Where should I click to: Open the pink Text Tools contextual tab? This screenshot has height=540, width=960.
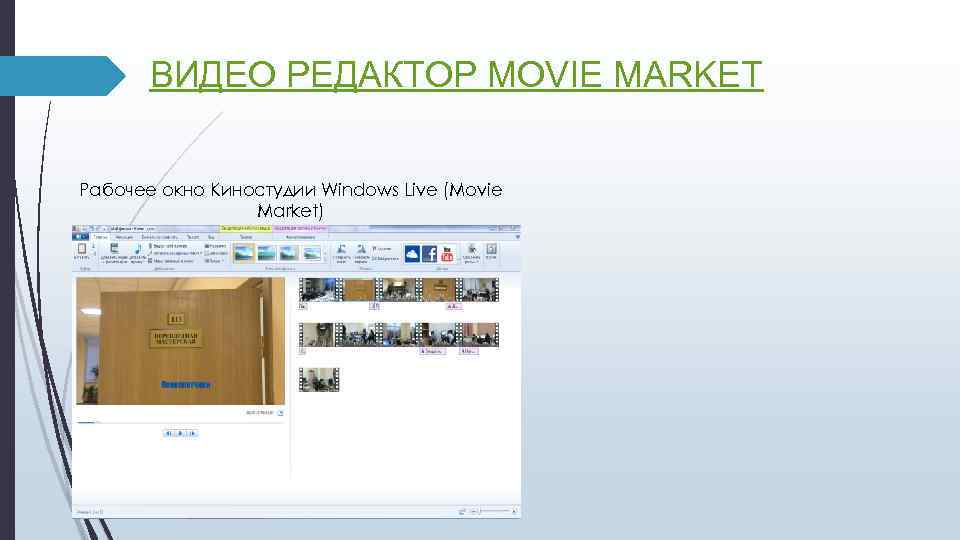click(300, 228)
